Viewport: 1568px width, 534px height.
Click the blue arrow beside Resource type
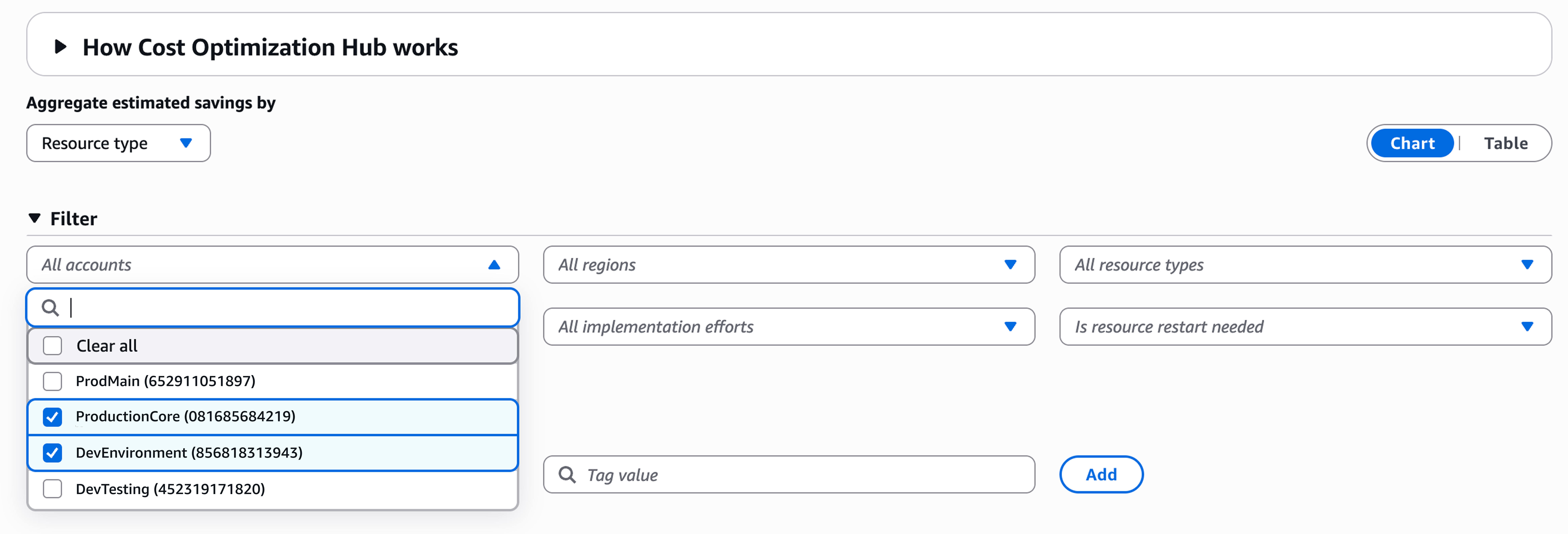click(x=186, y=143)
